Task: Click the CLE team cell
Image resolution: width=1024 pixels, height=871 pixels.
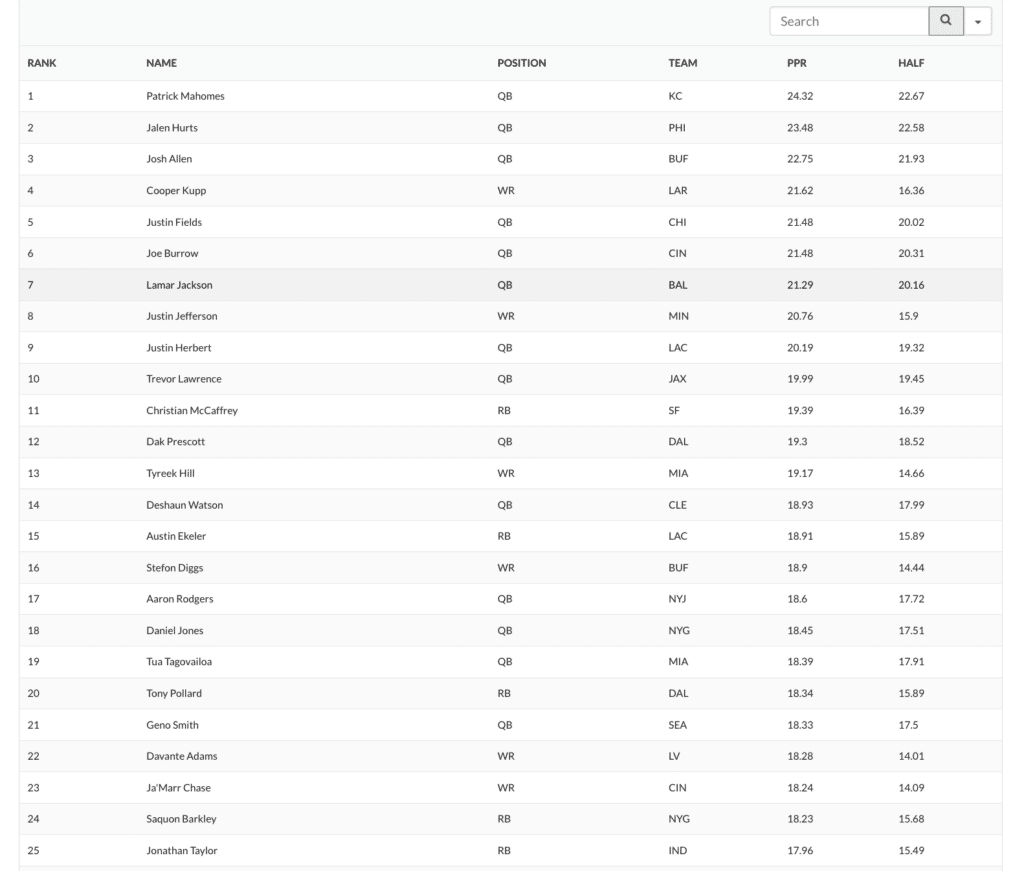Action: point(677,505)
